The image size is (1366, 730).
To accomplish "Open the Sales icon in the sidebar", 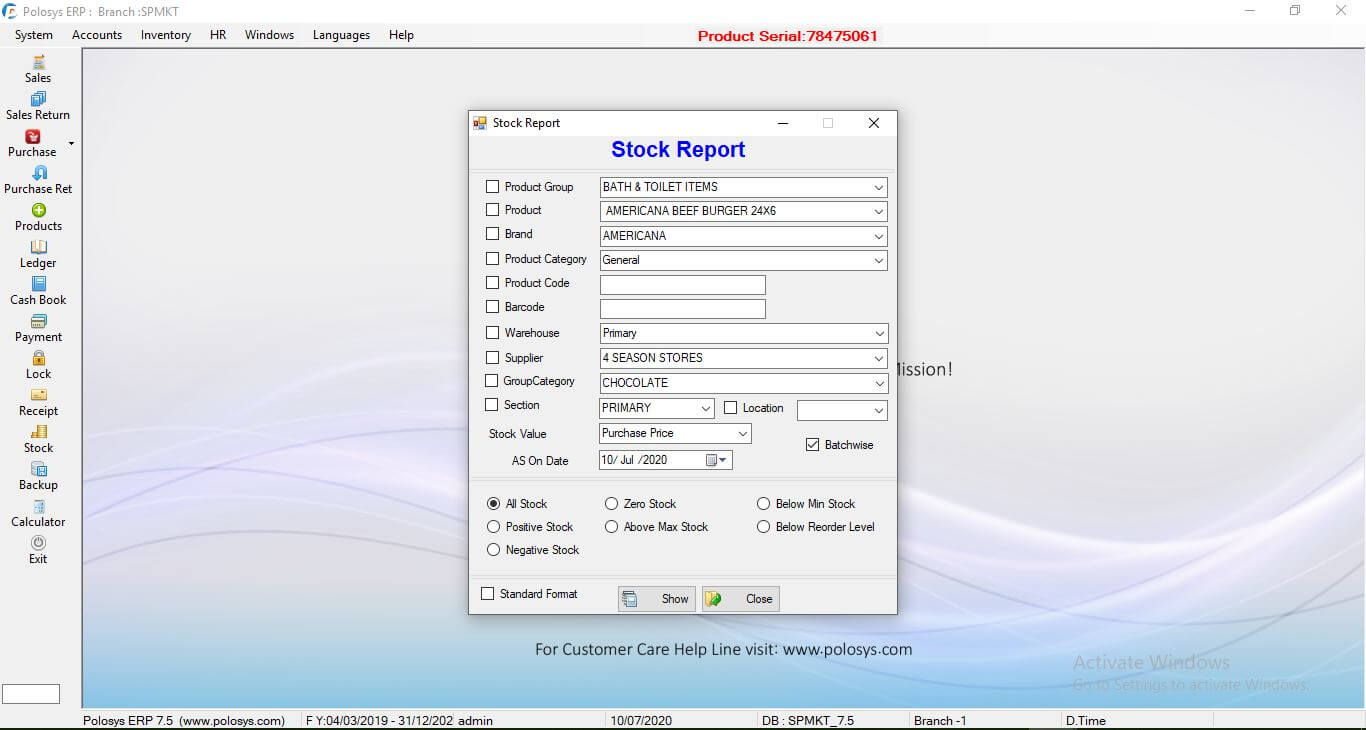I will (x=38, y=62).
